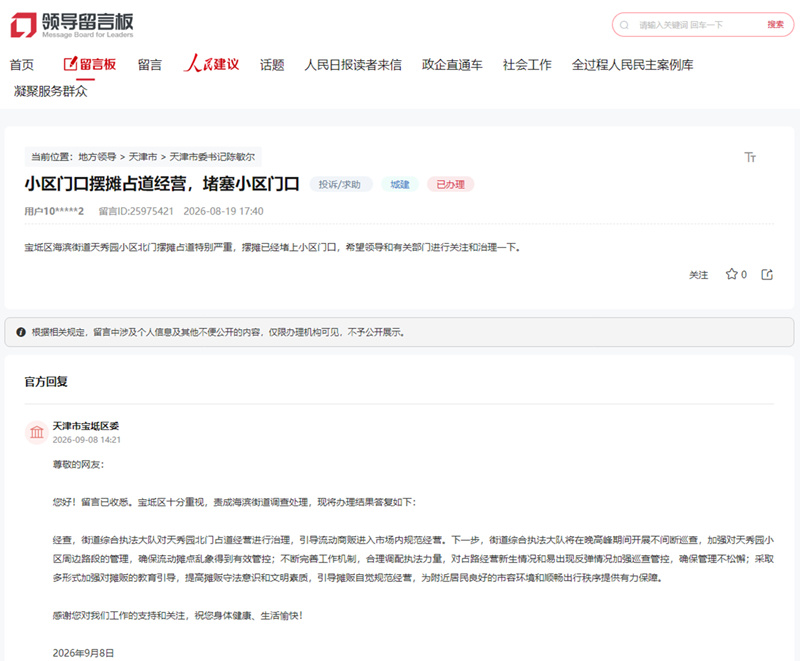Image resolution: width=800 pixels, height=661 pixels.
Task: Click the 关注 follow button
Action: tap(698, 275)
